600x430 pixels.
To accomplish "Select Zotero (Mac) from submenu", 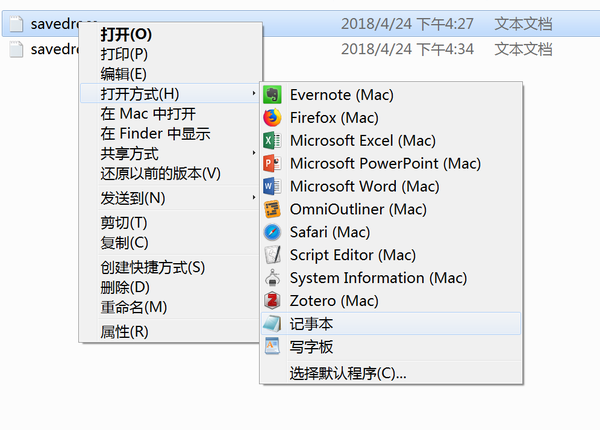I will click(391, 301).
